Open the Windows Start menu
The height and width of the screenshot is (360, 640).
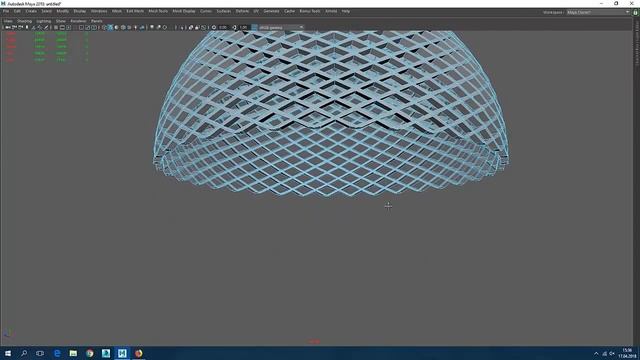[x=8, y=353]
